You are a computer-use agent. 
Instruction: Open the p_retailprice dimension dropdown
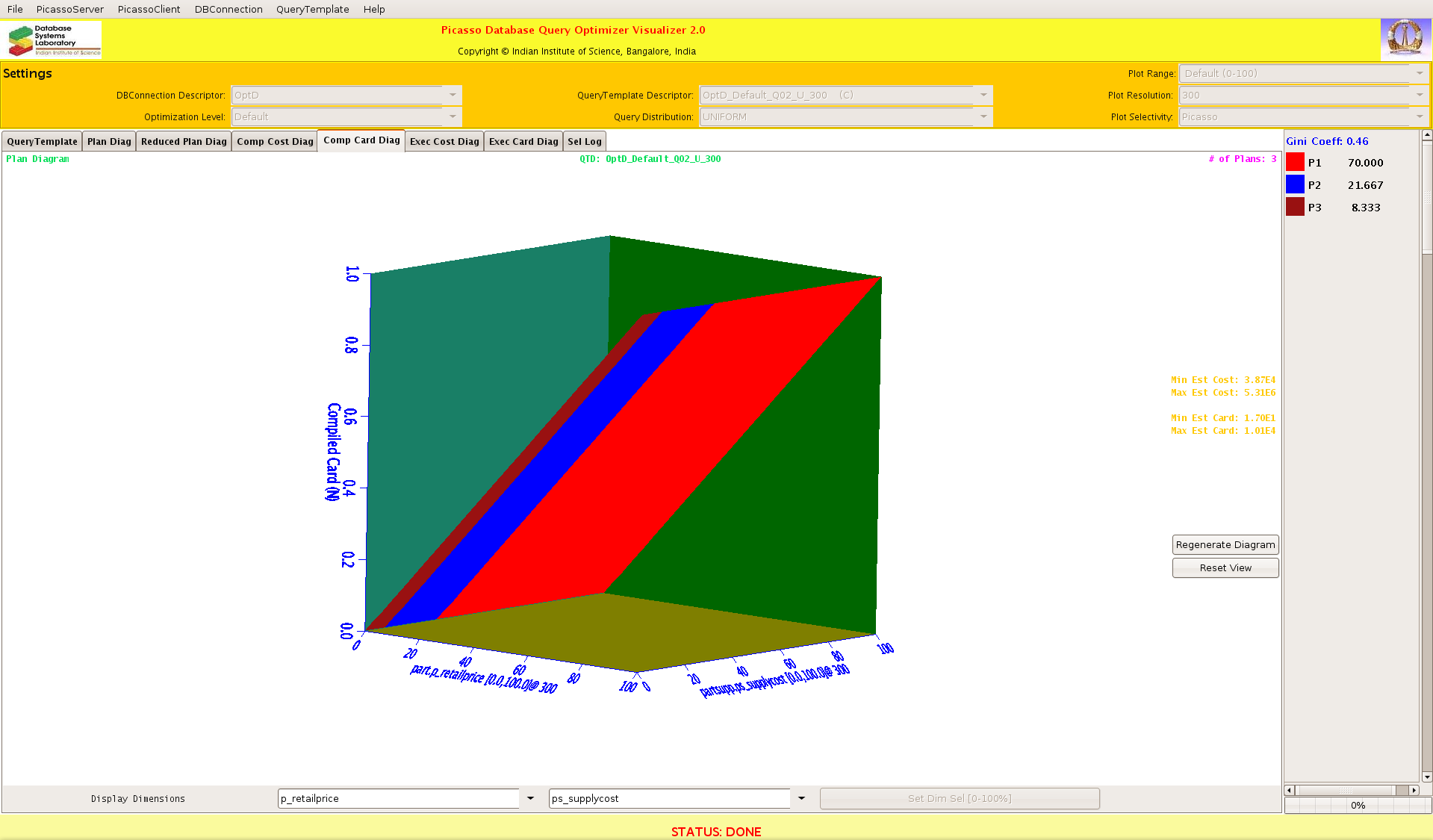pos(530,798)
